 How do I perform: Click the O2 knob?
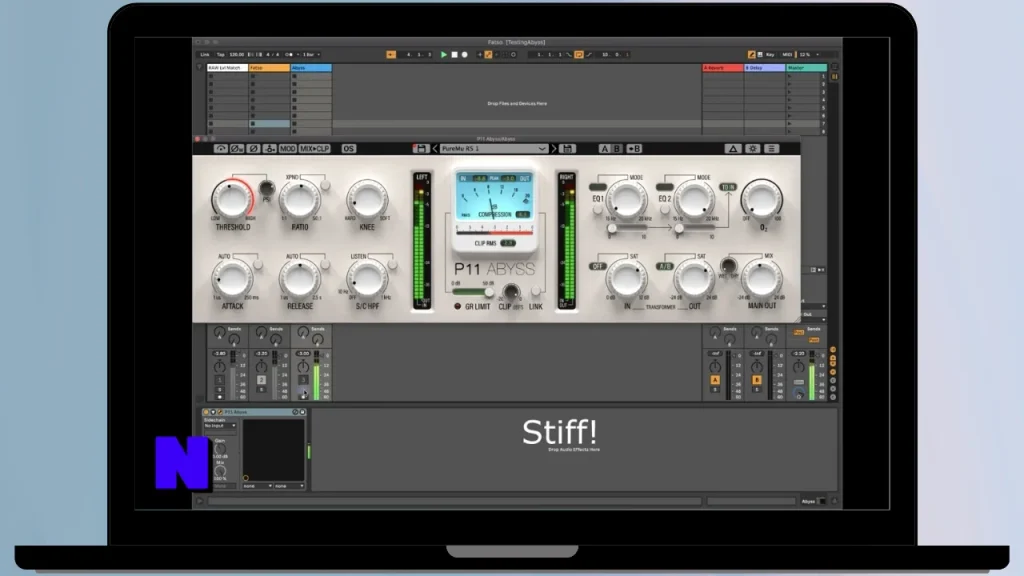pos(761,199)
